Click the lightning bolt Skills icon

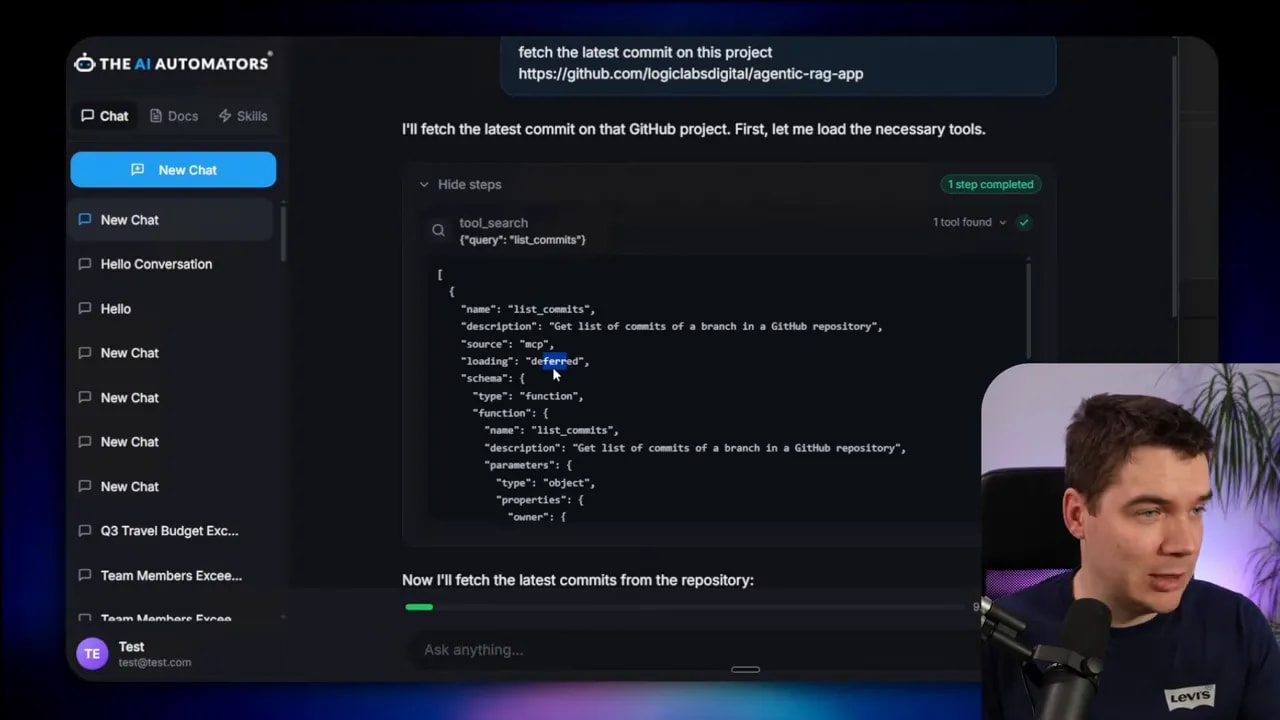(x=225, y=116)
